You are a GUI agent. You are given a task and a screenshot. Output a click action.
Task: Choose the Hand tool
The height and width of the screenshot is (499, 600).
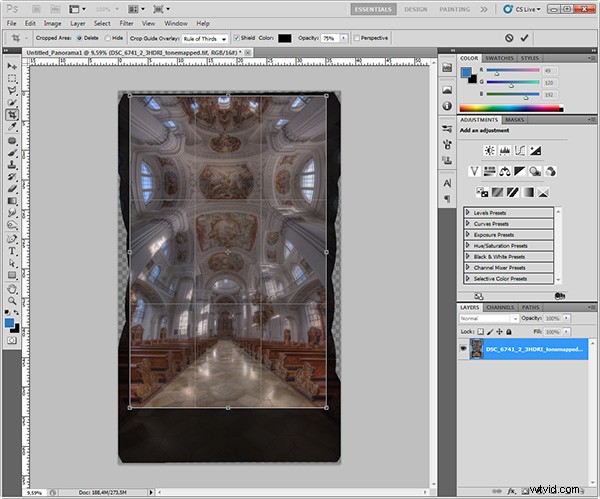pyautogui.click(x=12, y=289)
